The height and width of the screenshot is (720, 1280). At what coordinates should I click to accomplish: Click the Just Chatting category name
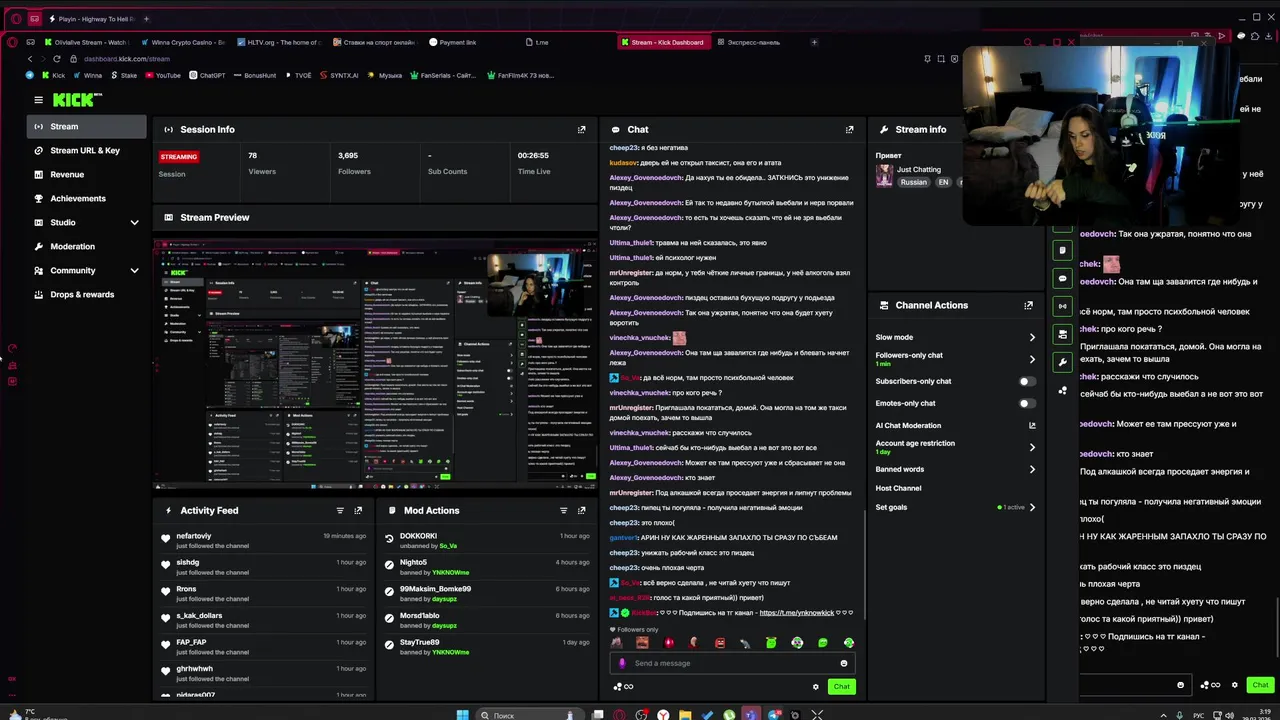(x=918, y=169)
